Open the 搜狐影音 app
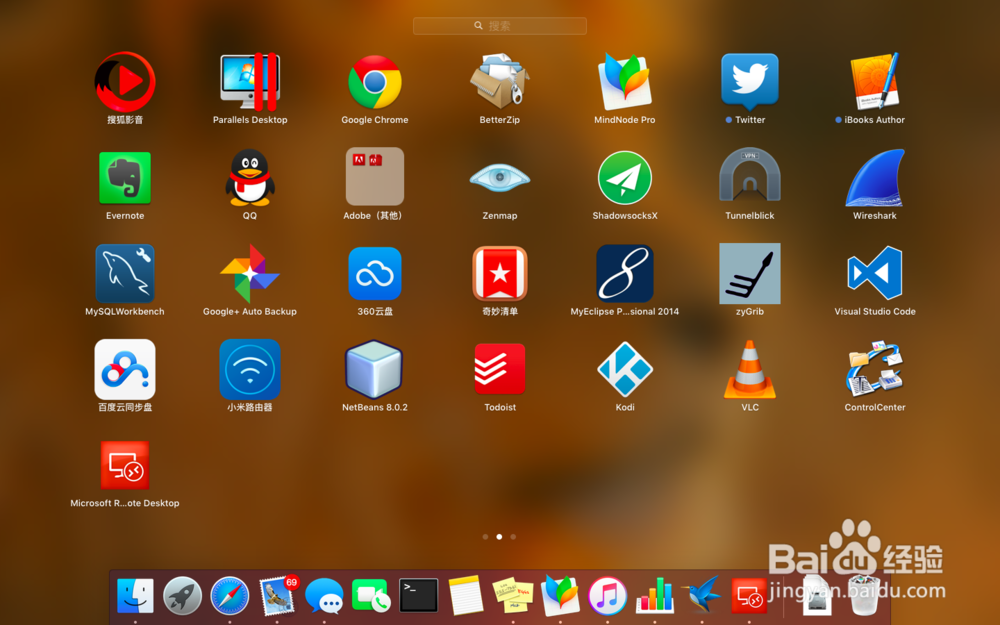This screenshot has width=1000, height=625. (125, 82)
